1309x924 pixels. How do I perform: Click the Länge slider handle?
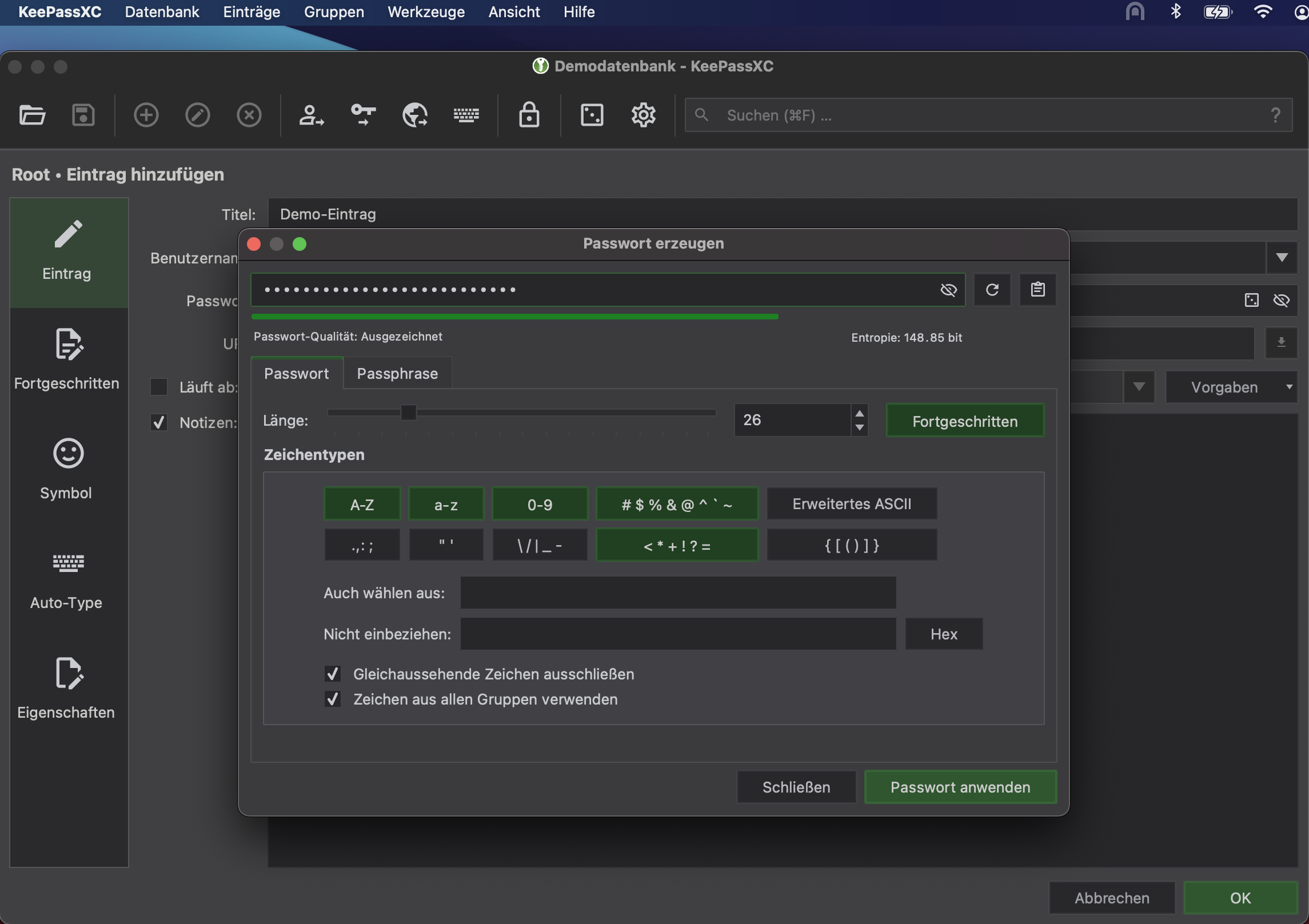(408, 412)
